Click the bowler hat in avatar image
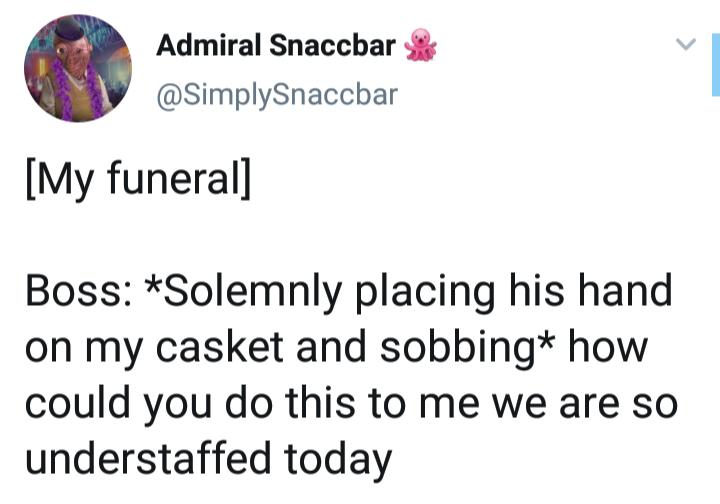Image resolution: width=720 pixels, height=504 pixels. 70,28
